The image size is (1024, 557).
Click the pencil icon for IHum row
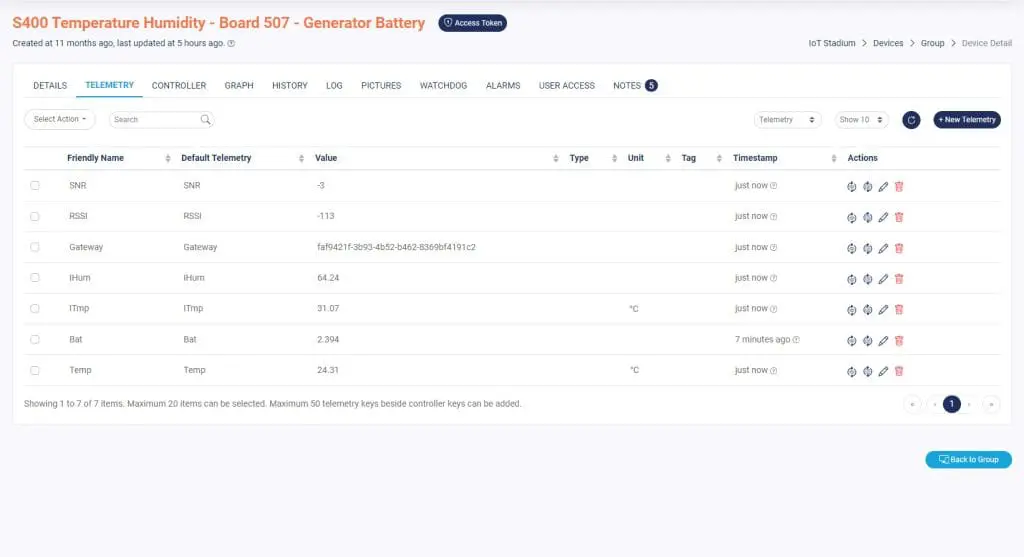[883, 279]
